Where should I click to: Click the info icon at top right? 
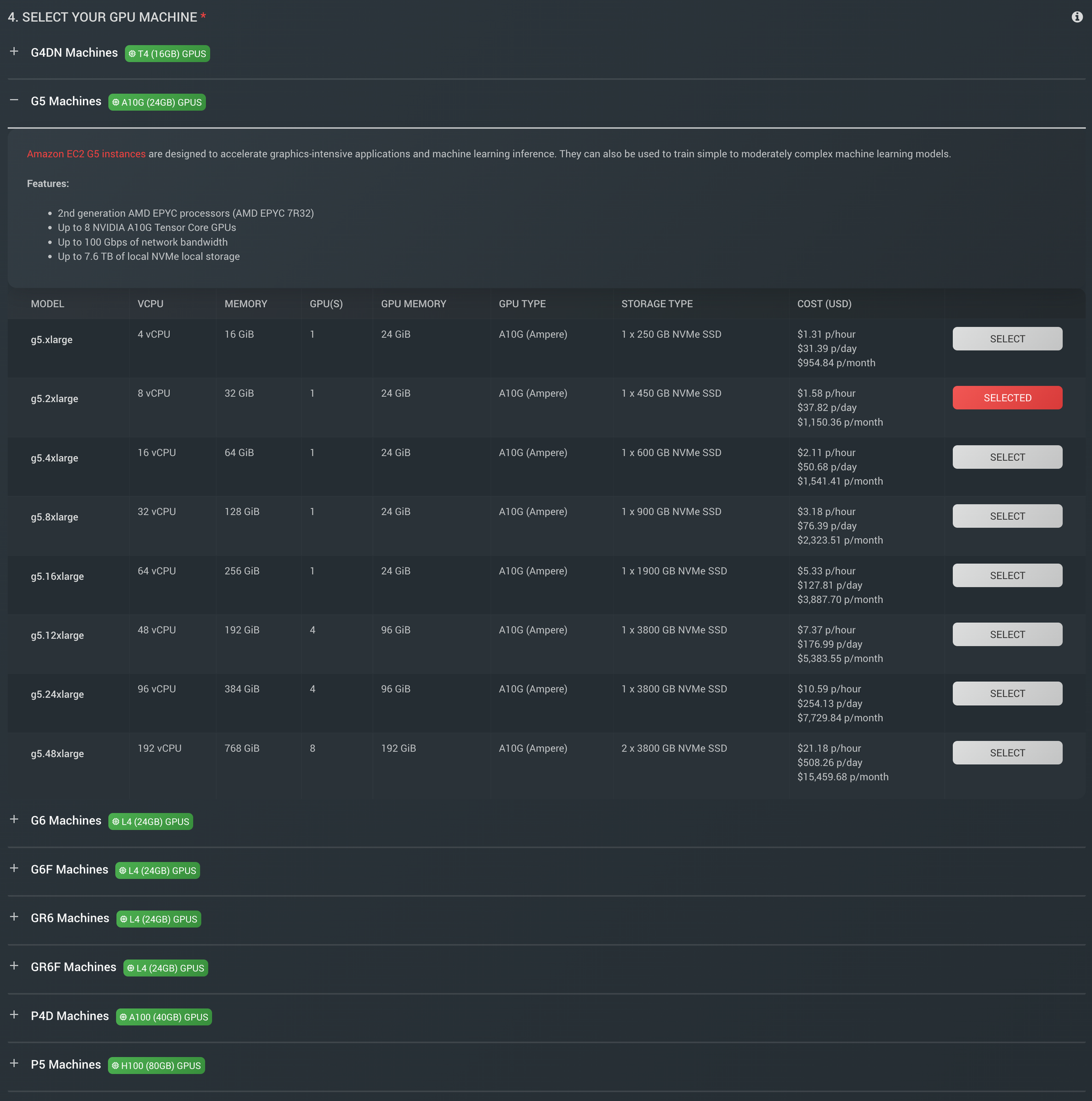(x=1077, y=17)
